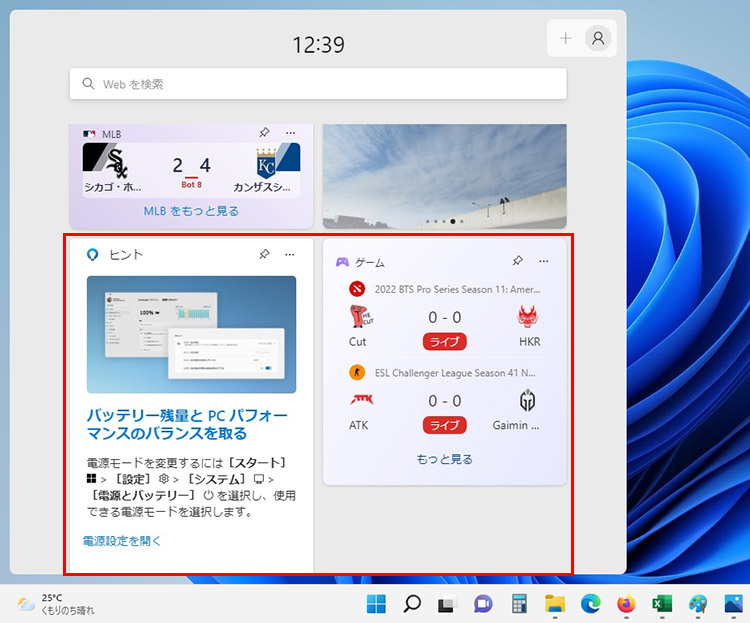Open the Teams Chat taskbar icon
Viewport: 750px width, 623px height.
(x=483, y=603)
